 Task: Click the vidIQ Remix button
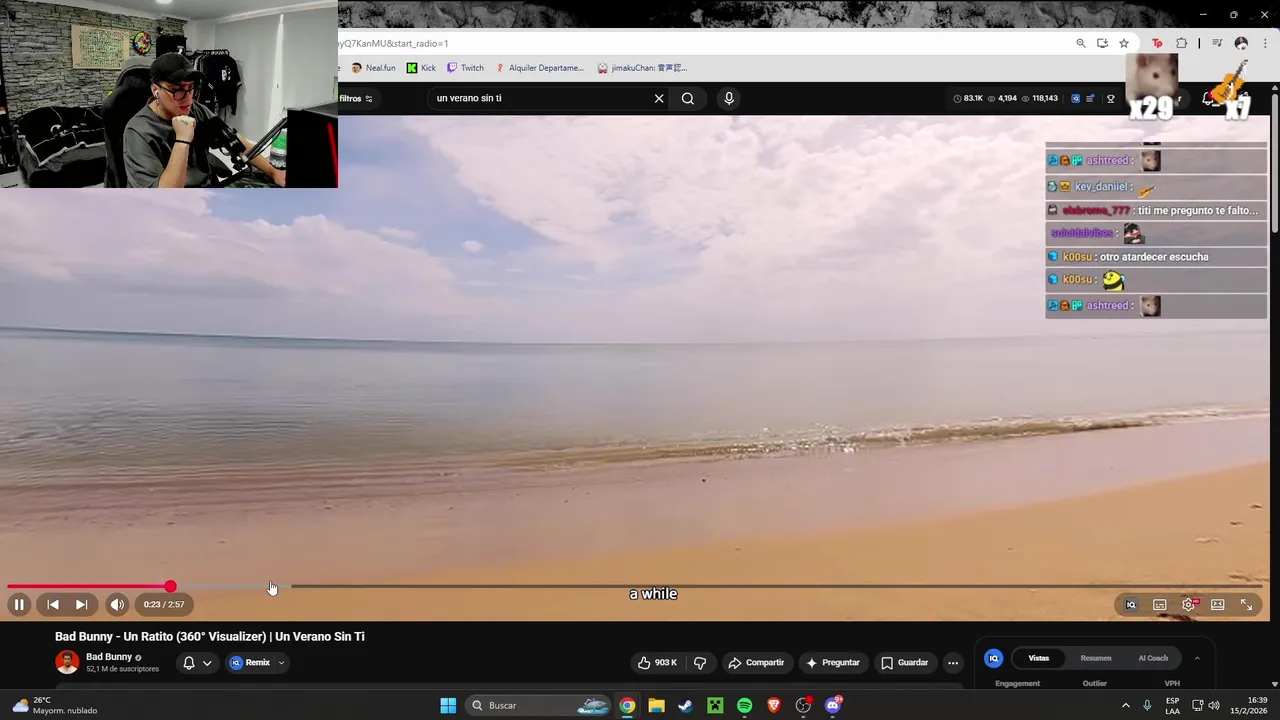click(x=250, y=662)
